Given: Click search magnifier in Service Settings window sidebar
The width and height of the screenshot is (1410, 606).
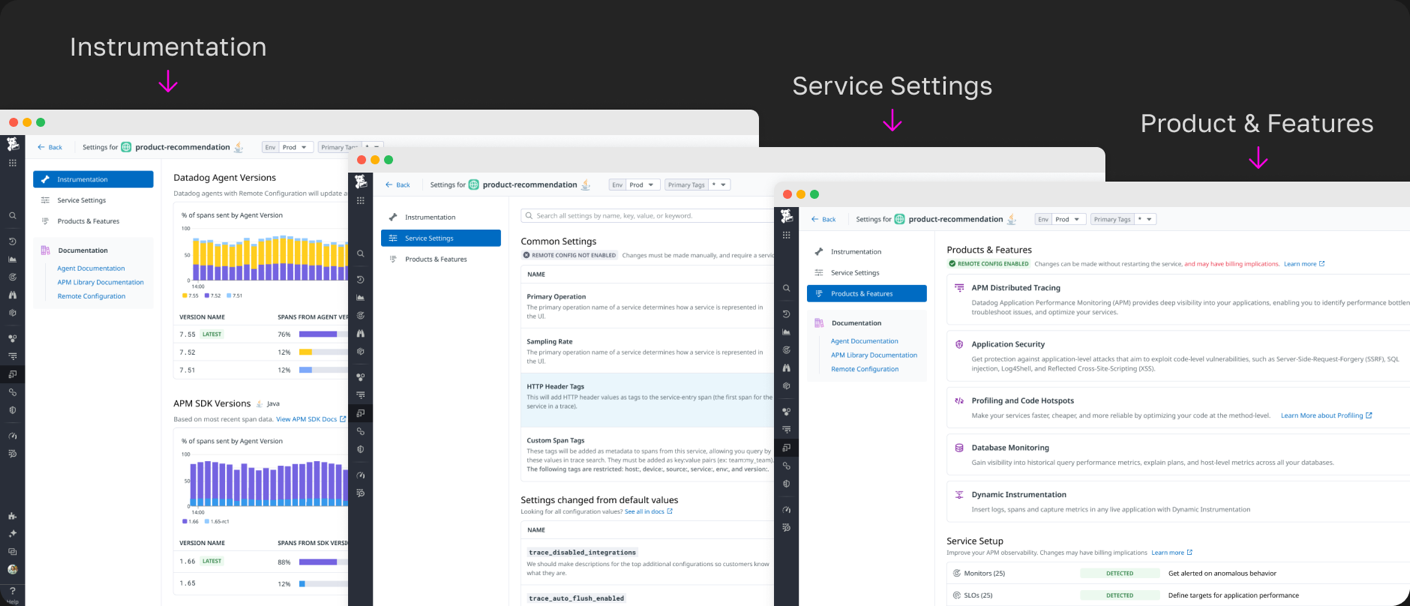Looking at the screenshot, I should pos(361,253).
